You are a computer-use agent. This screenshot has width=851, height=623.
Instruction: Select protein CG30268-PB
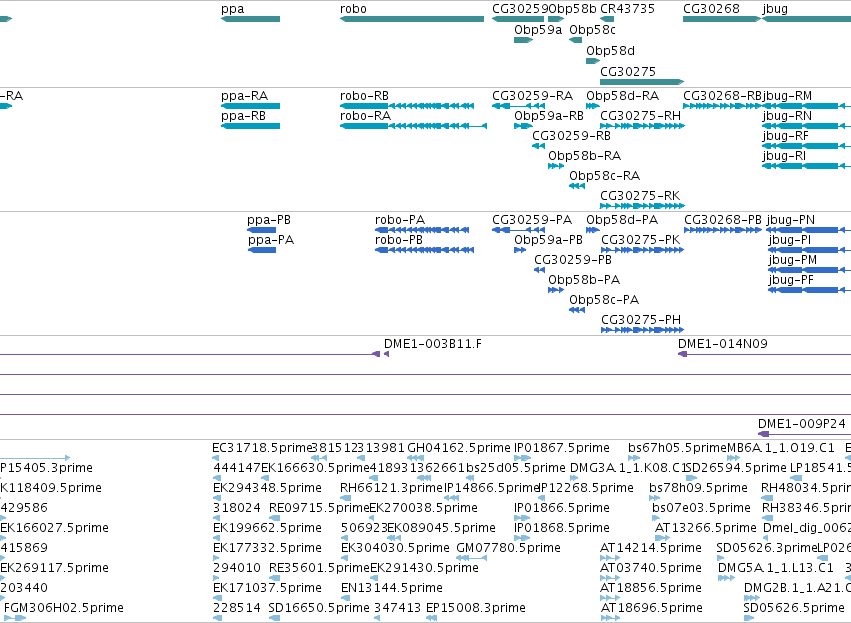point(723,230)
